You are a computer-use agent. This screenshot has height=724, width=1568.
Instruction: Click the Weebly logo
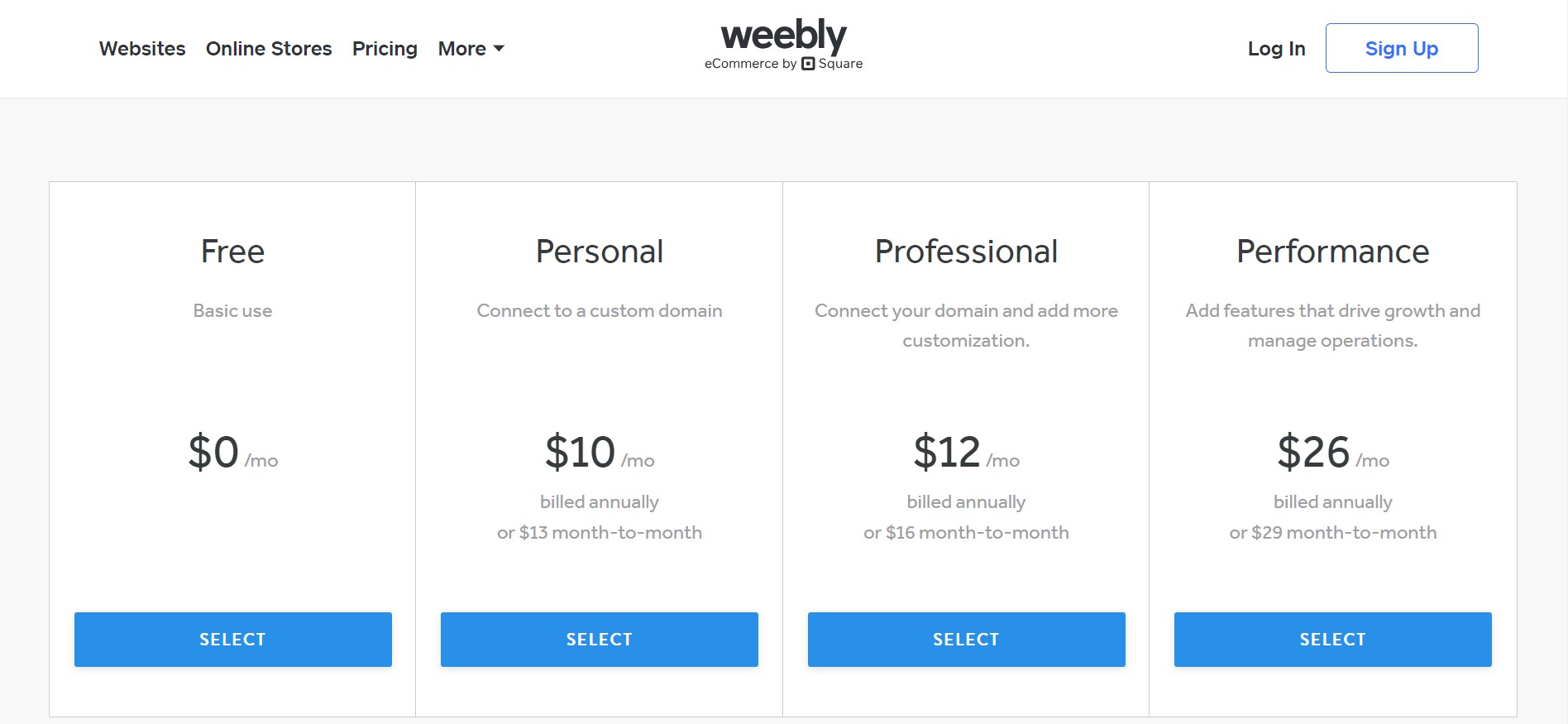click(783, 36)
